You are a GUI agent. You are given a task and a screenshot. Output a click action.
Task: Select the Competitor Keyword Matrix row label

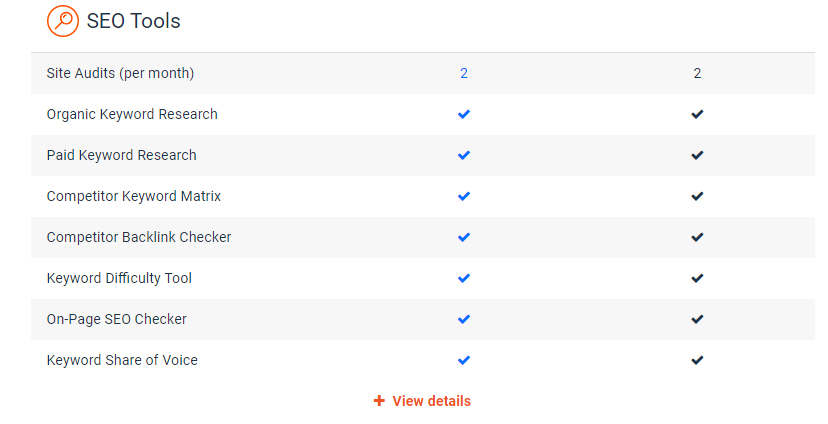[x=134, y=196]
